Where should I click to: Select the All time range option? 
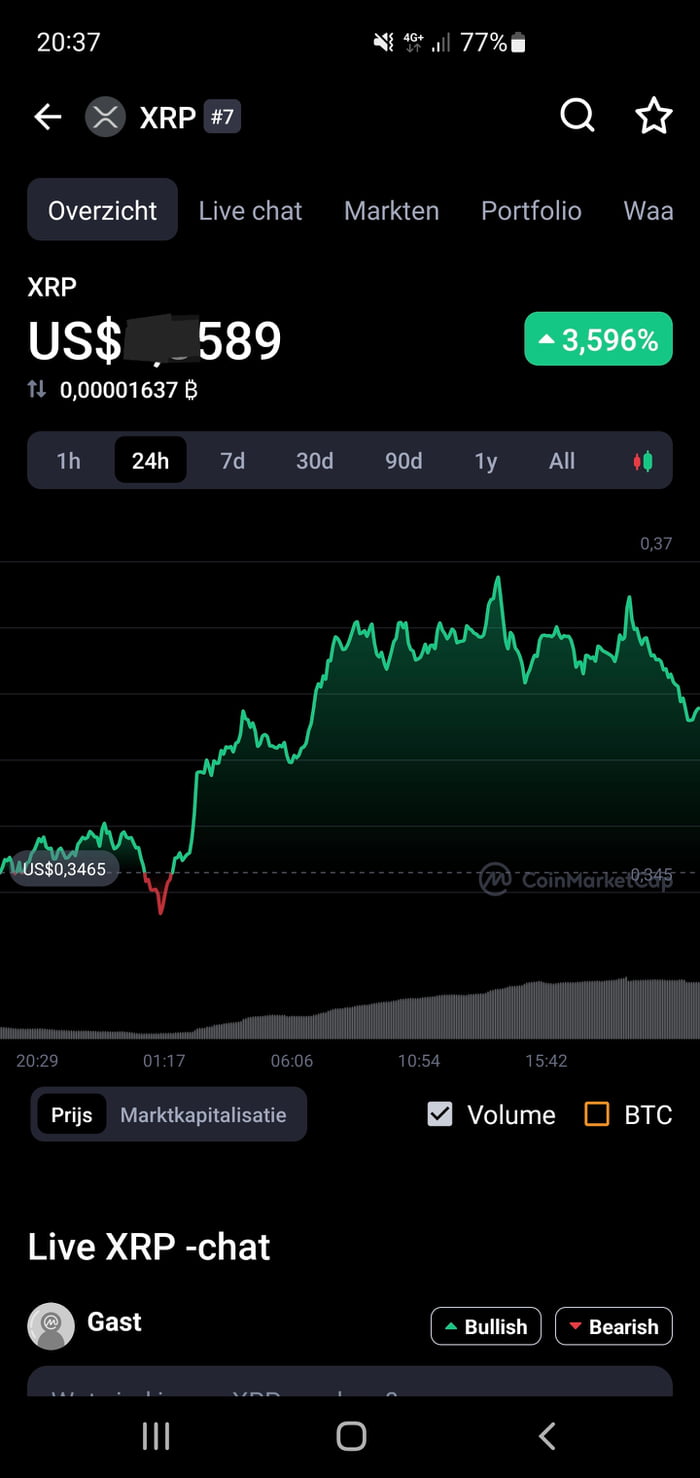(562, 461)
